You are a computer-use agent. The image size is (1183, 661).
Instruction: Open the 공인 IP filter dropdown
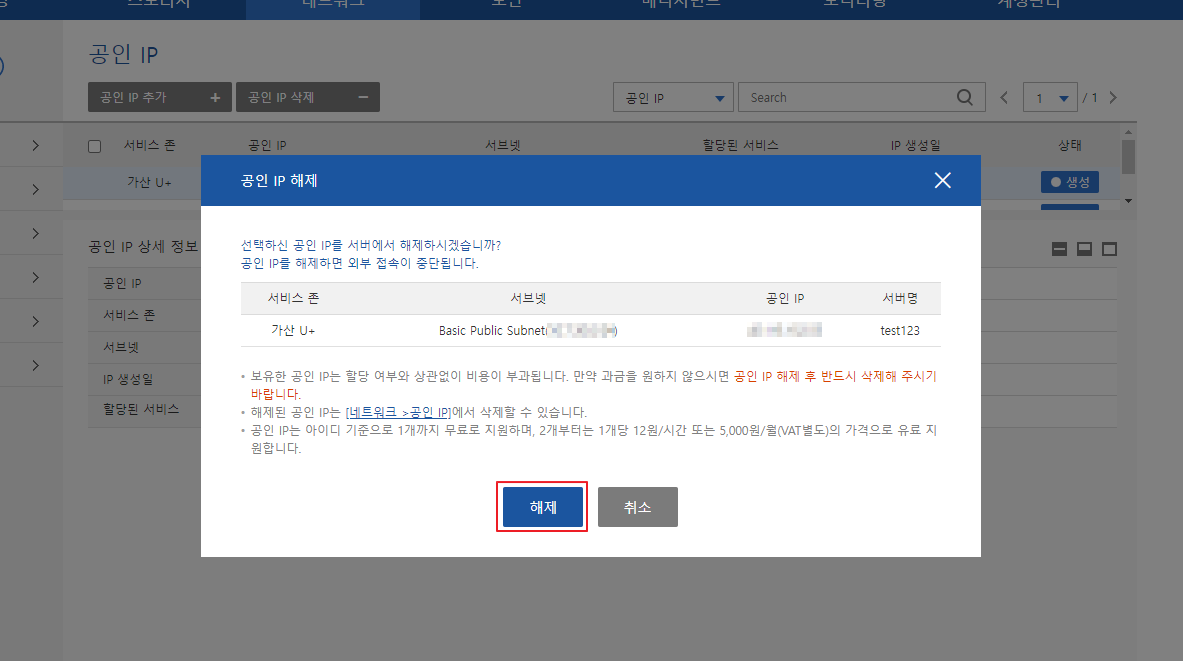click(673, 98)
